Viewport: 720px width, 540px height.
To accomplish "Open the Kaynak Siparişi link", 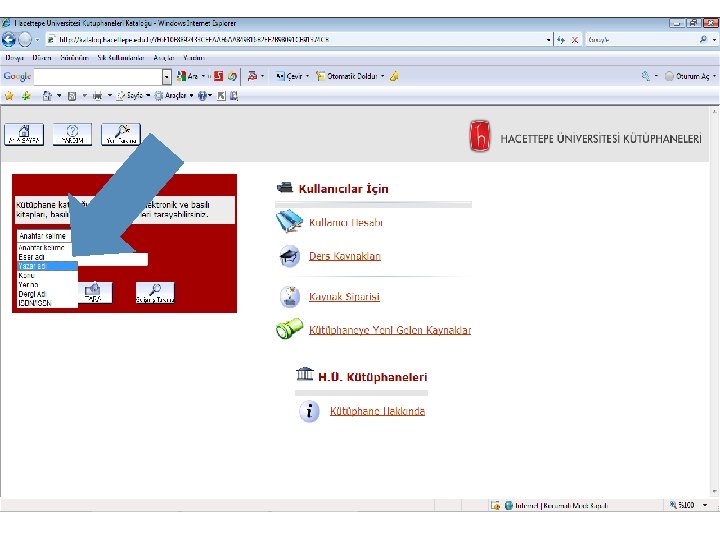I will click(x=344, y=296).
